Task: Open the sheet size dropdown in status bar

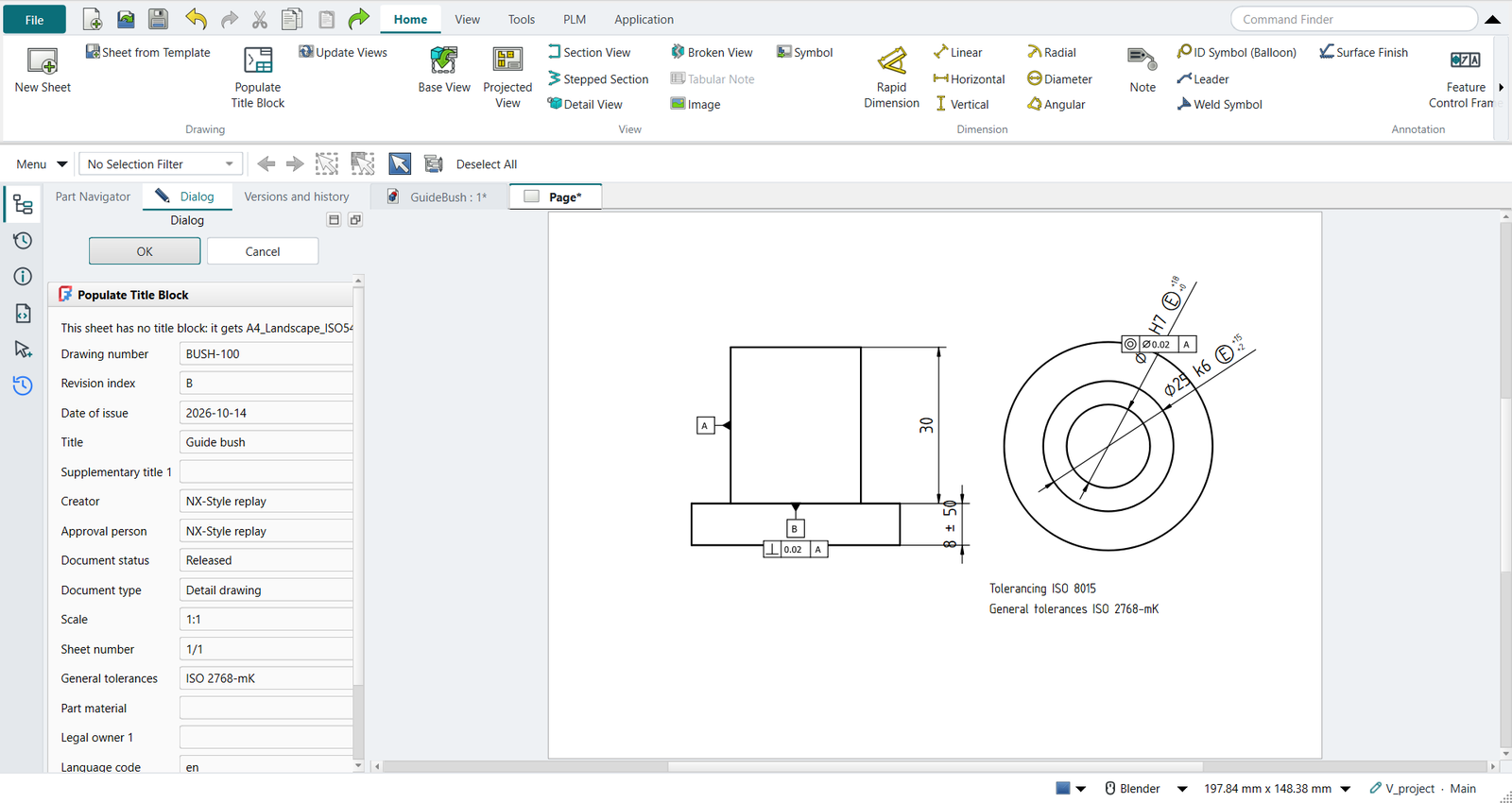Action: (1346, 789)
